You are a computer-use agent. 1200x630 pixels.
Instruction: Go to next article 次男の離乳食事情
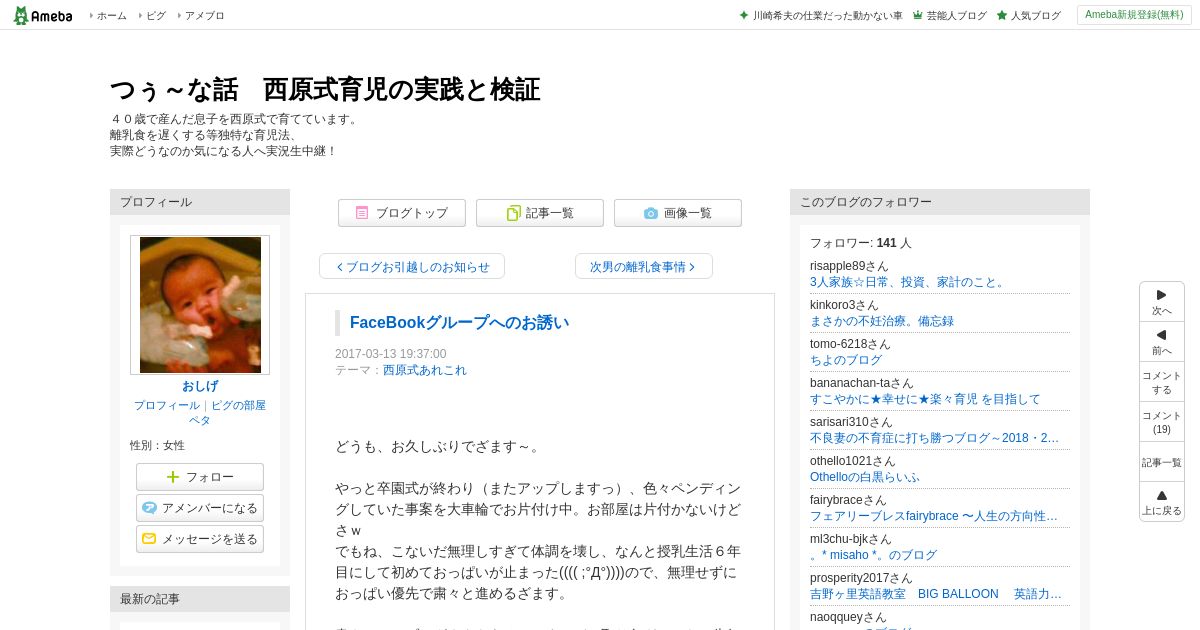[x=644, y=266]
